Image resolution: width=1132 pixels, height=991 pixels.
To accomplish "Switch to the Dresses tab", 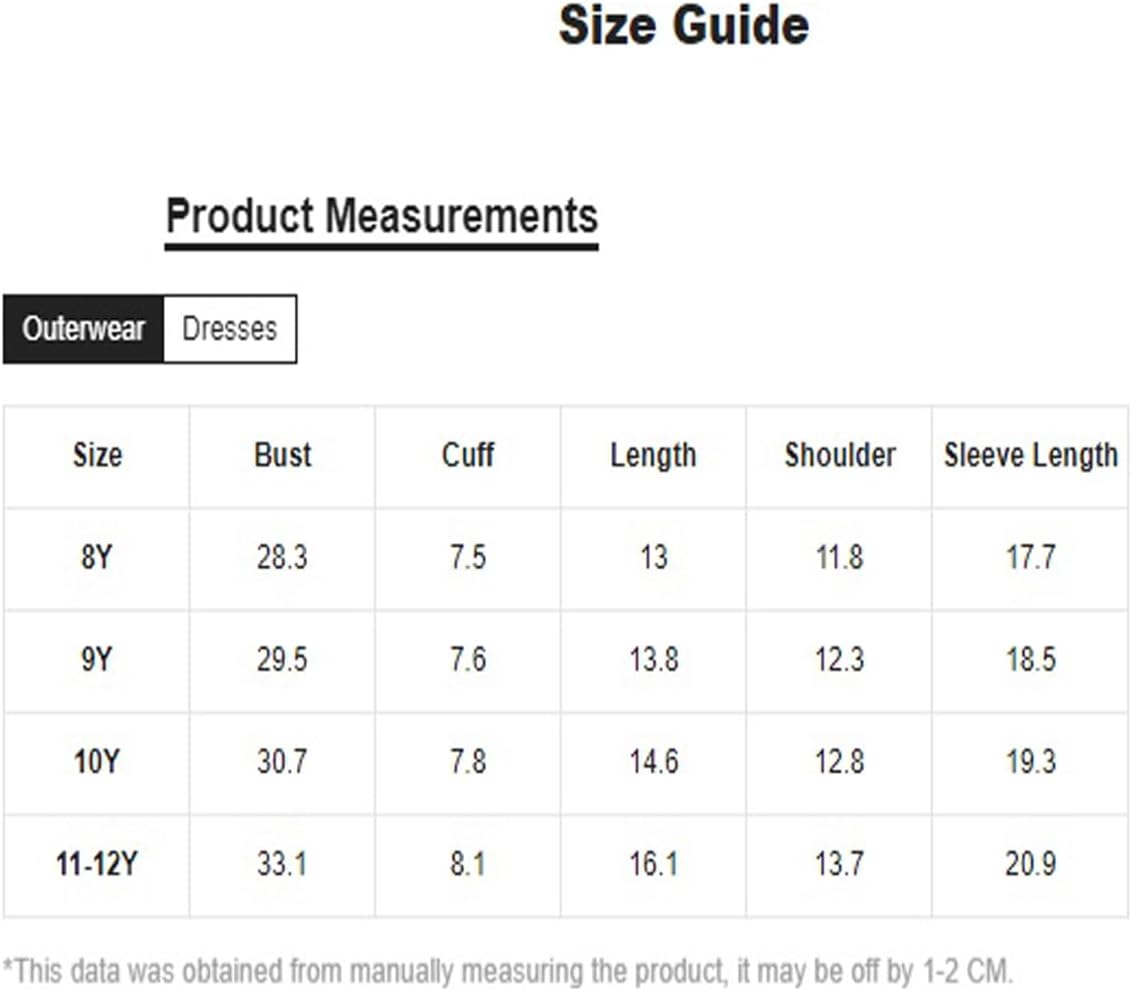I will [x=230, y=329].
